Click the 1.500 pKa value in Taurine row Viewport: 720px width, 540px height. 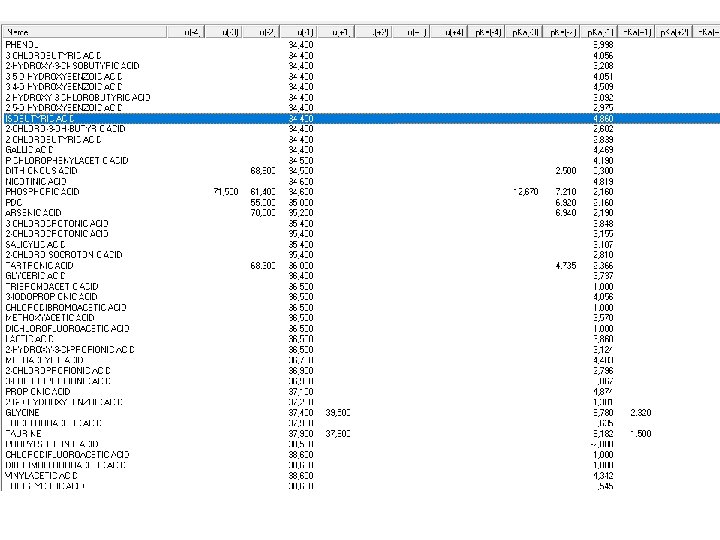(641, 433)
